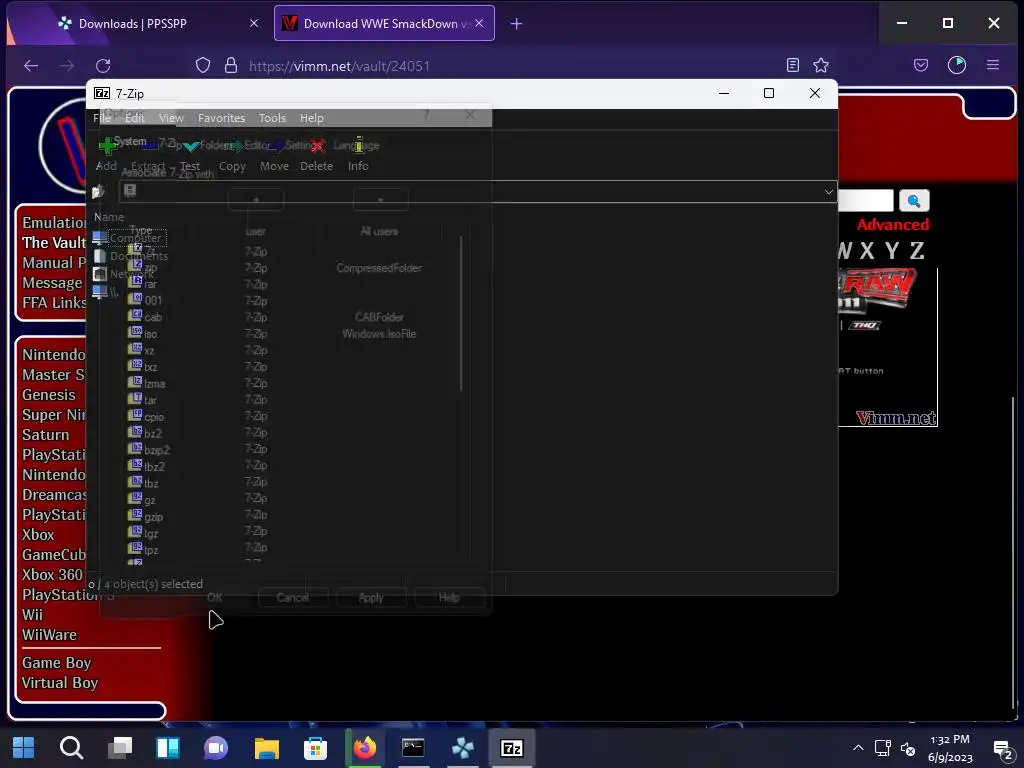The image size is (1024, 768).
Task: Open the WiiWare system link
Action: click(x=49, y=634)
